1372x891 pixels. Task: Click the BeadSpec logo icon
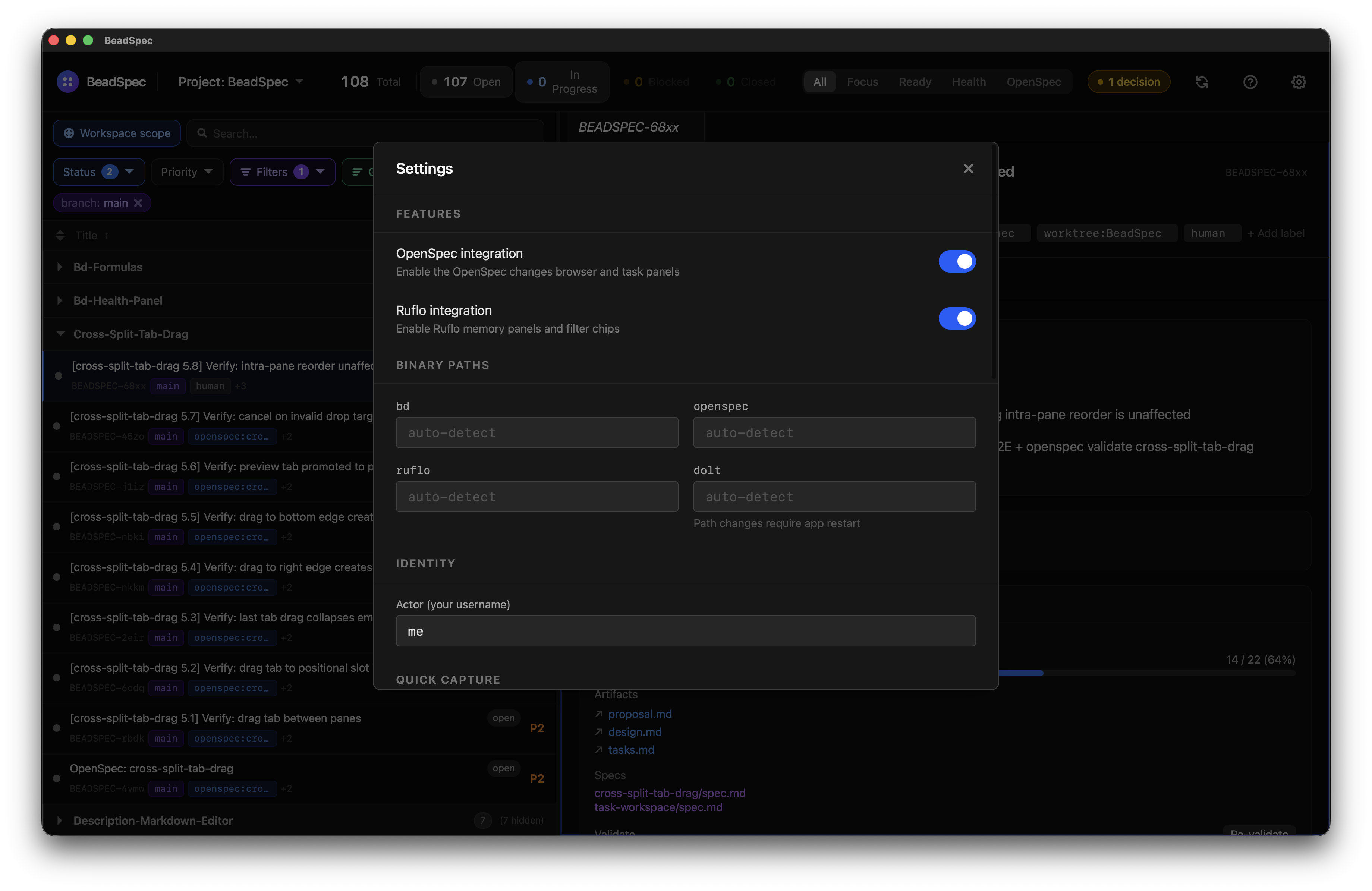point(67,82)
